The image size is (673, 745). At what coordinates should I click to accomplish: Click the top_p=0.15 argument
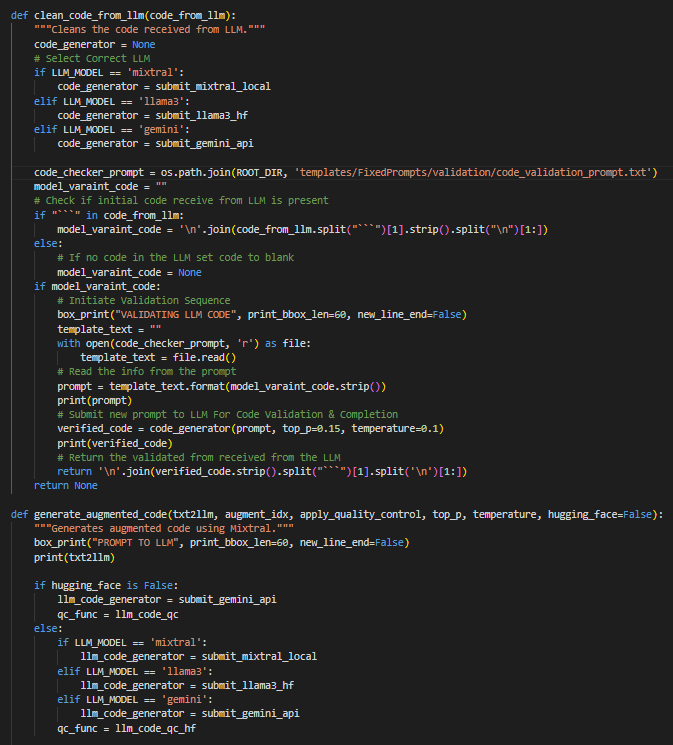[x=311, y=429]
